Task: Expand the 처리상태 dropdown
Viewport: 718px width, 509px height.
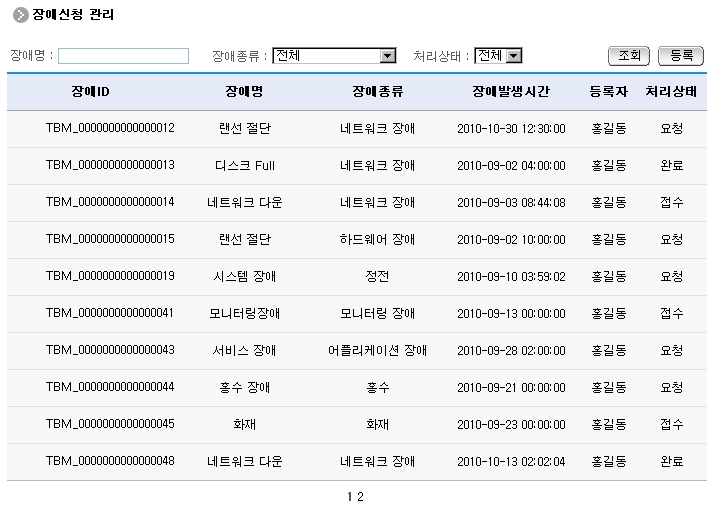Action: 514,56
